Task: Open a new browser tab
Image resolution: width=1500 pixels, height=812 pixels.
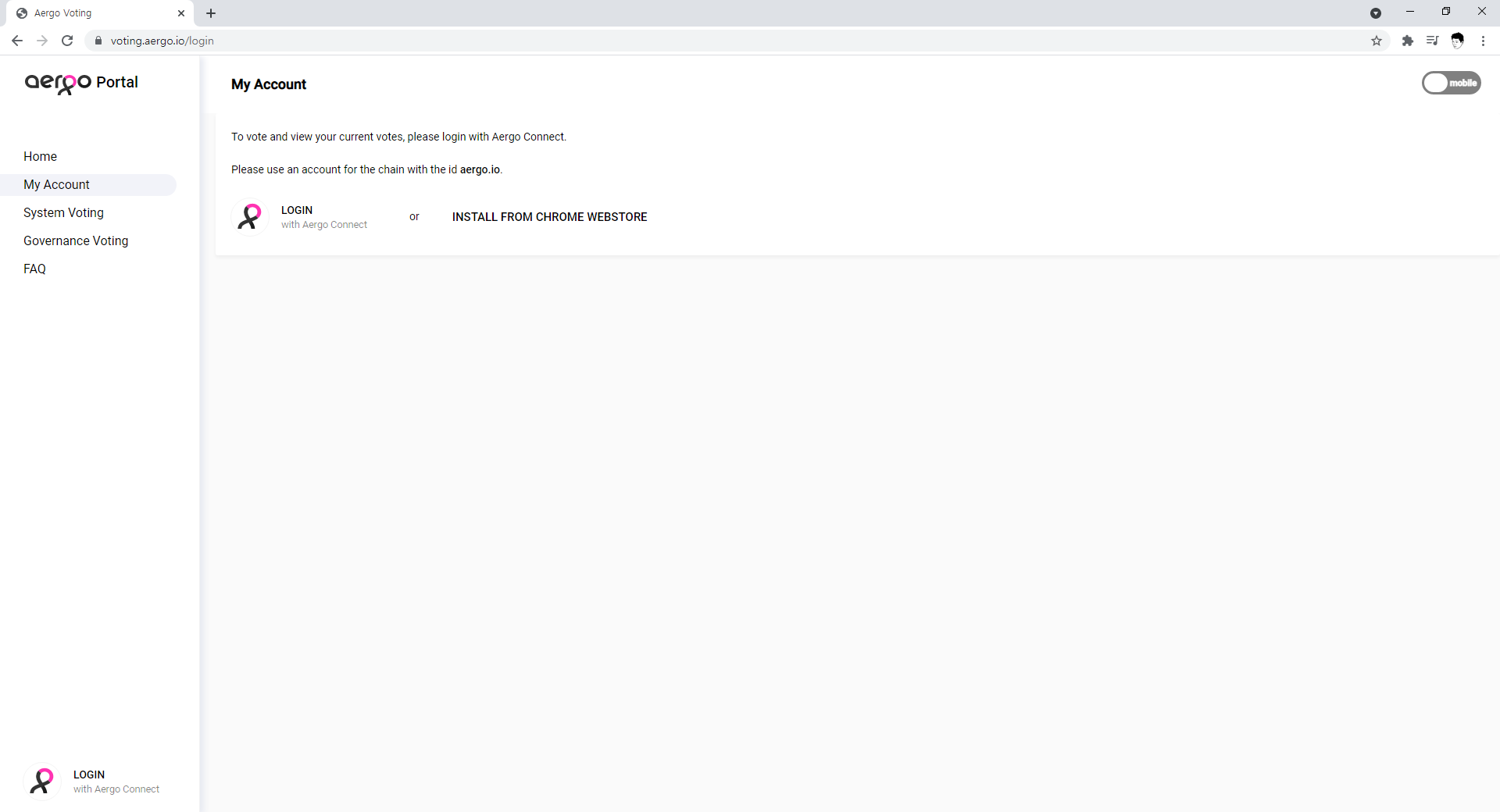Action: coord(211,13)
